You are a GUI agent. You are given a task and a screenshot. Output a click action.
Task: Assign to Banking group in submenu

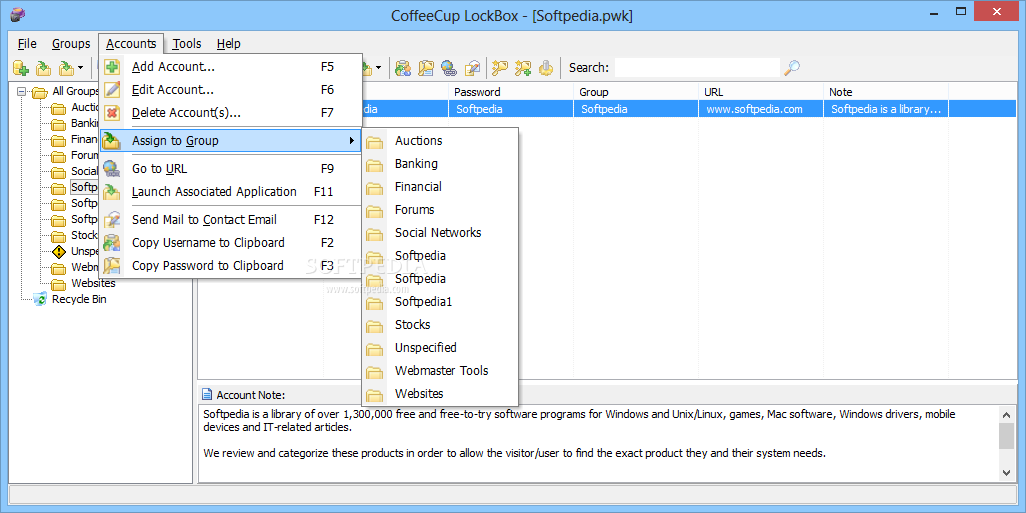[x=440, y=164]
